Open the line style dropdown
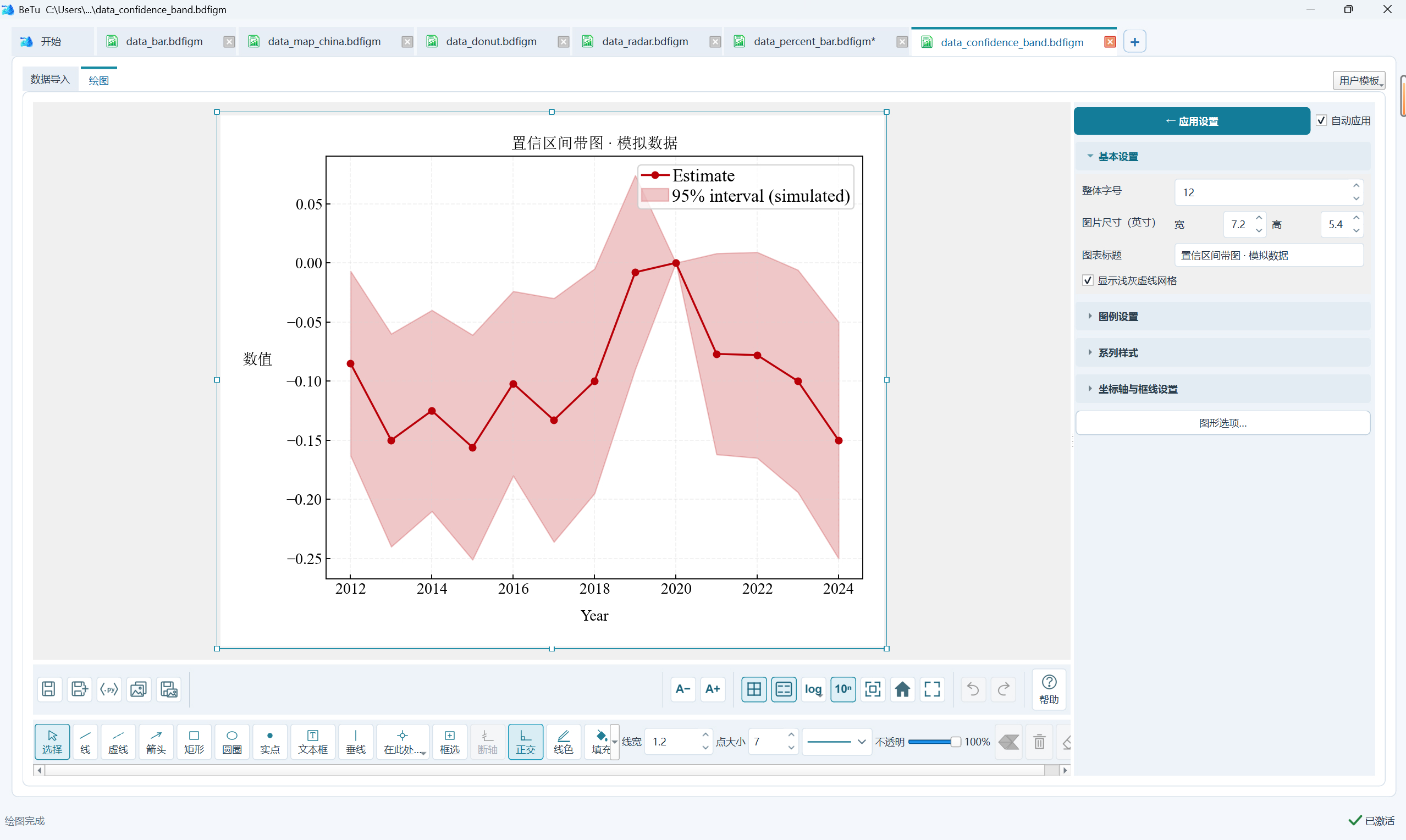Image resolution: width=1406 pixels, height=840 pixels. pos(836,742)
